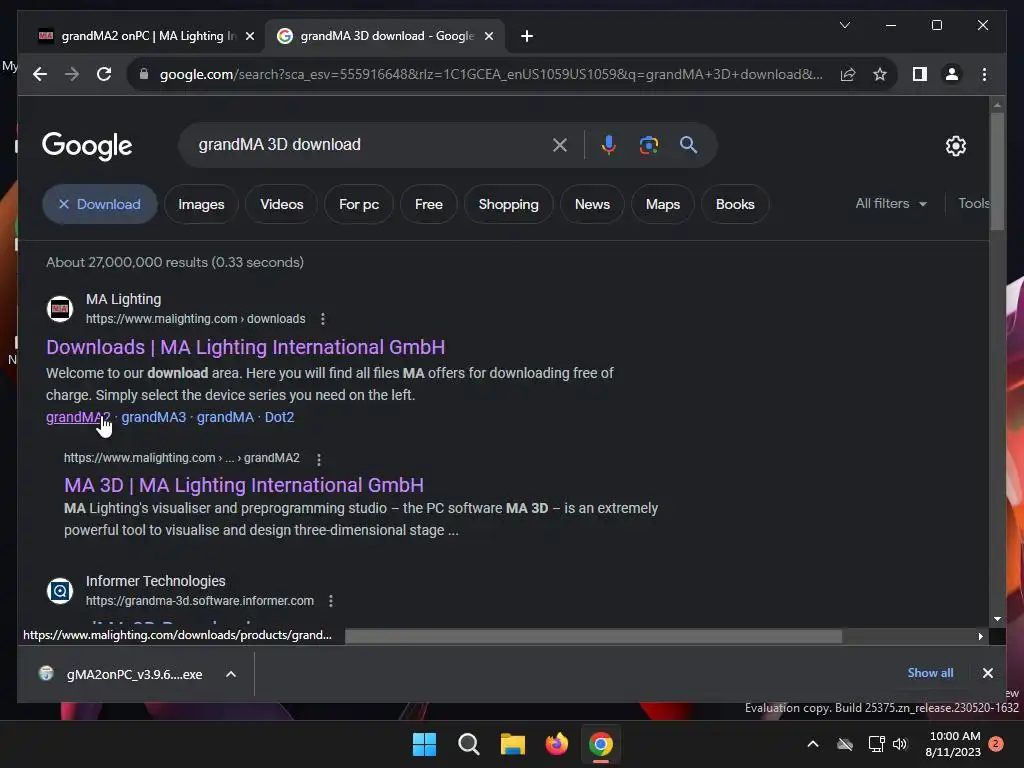The height and width of the screenshot is (768, 1024).
Task: Open the taskbar clock and date
Action: pyautogui.click(x=953, y=744)
